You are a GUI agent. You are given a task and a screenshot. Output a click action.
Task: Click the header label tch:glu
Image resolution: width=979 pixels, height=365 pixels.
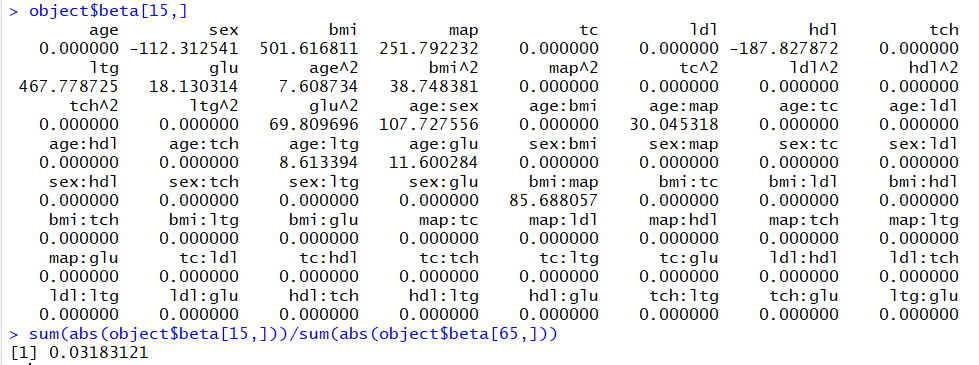(804, 296)
